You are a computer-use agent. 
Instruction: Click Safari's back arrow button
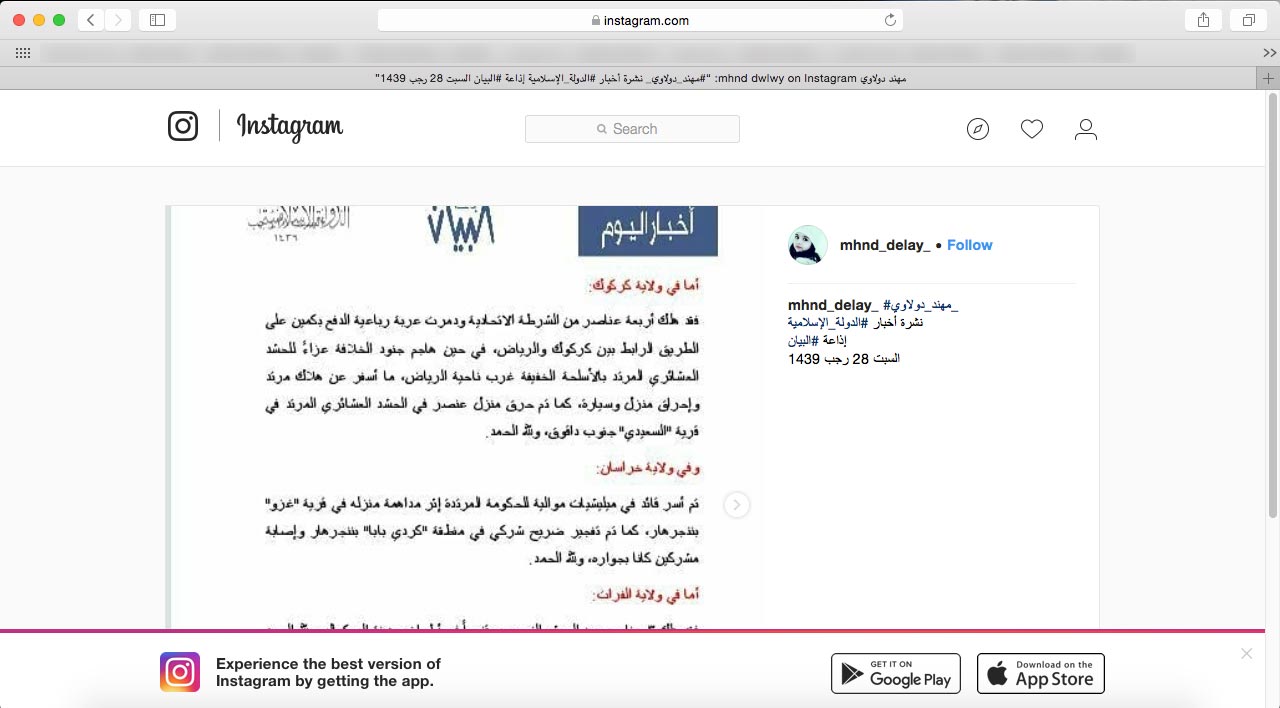pos(91,20)
